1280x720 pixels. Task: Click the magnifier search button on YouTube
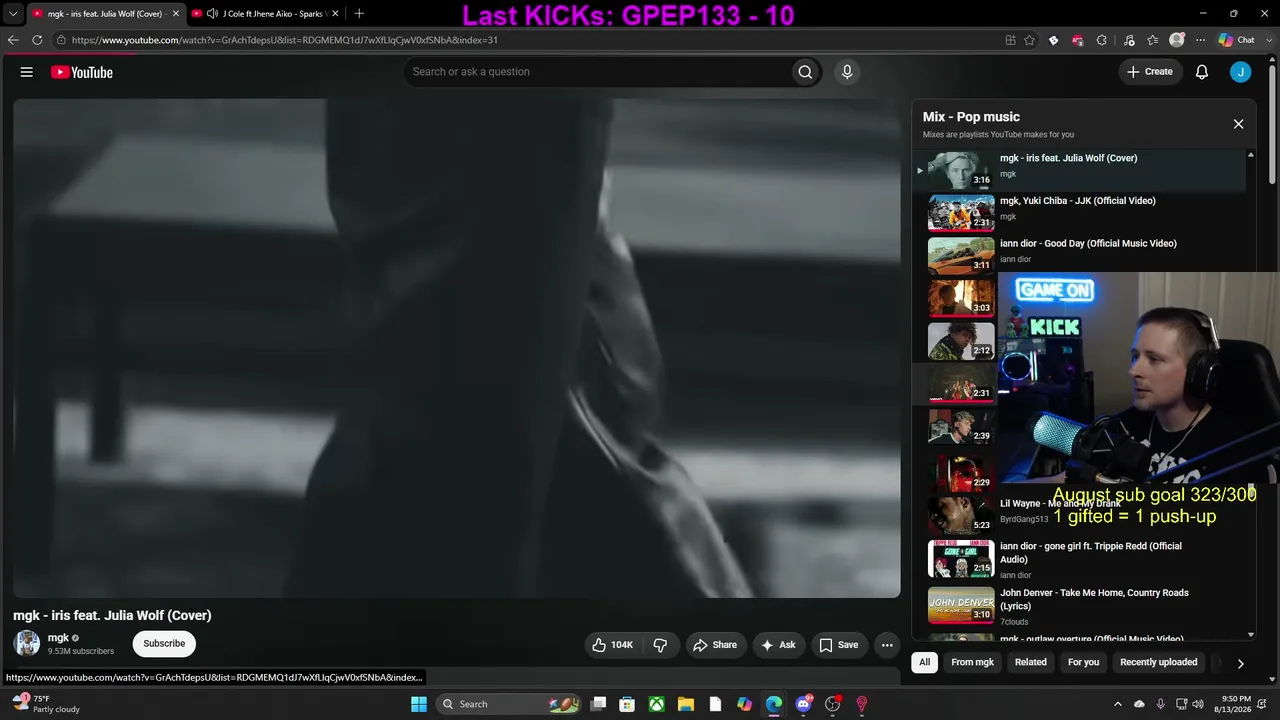805,72
